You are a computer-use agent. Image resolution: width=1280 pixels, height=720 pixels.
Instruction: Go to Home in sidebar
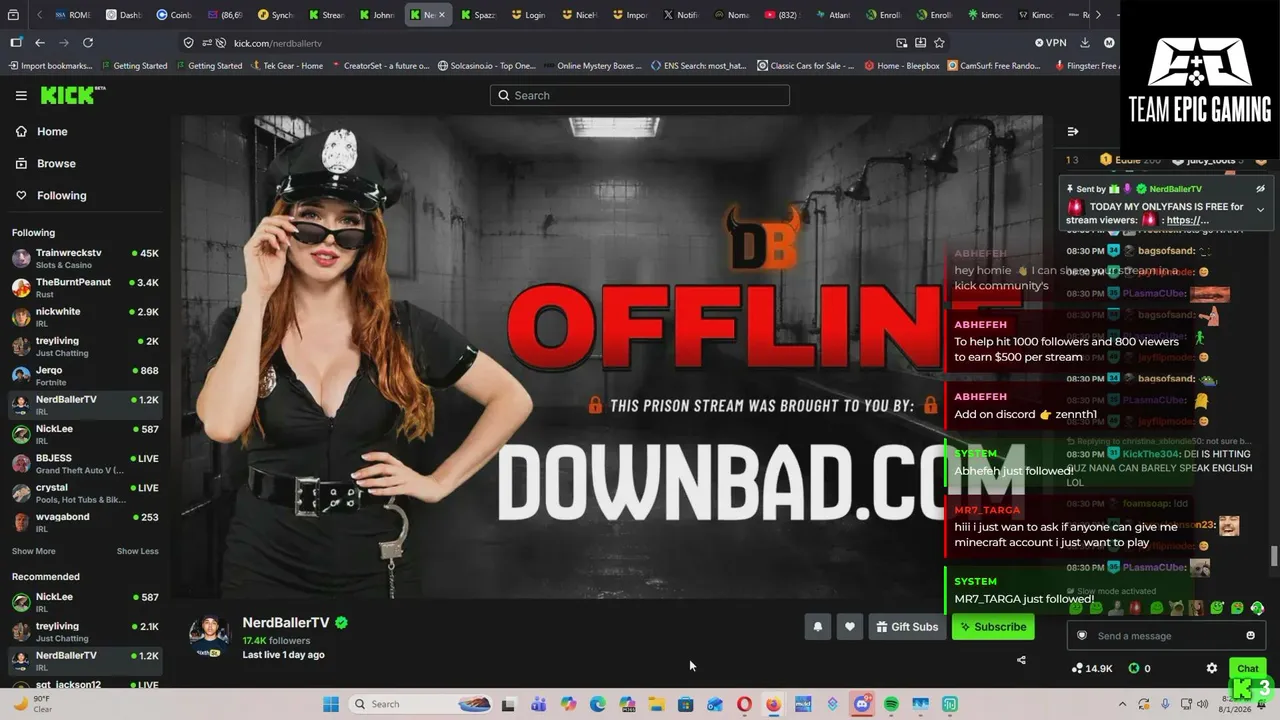[52, 131]
